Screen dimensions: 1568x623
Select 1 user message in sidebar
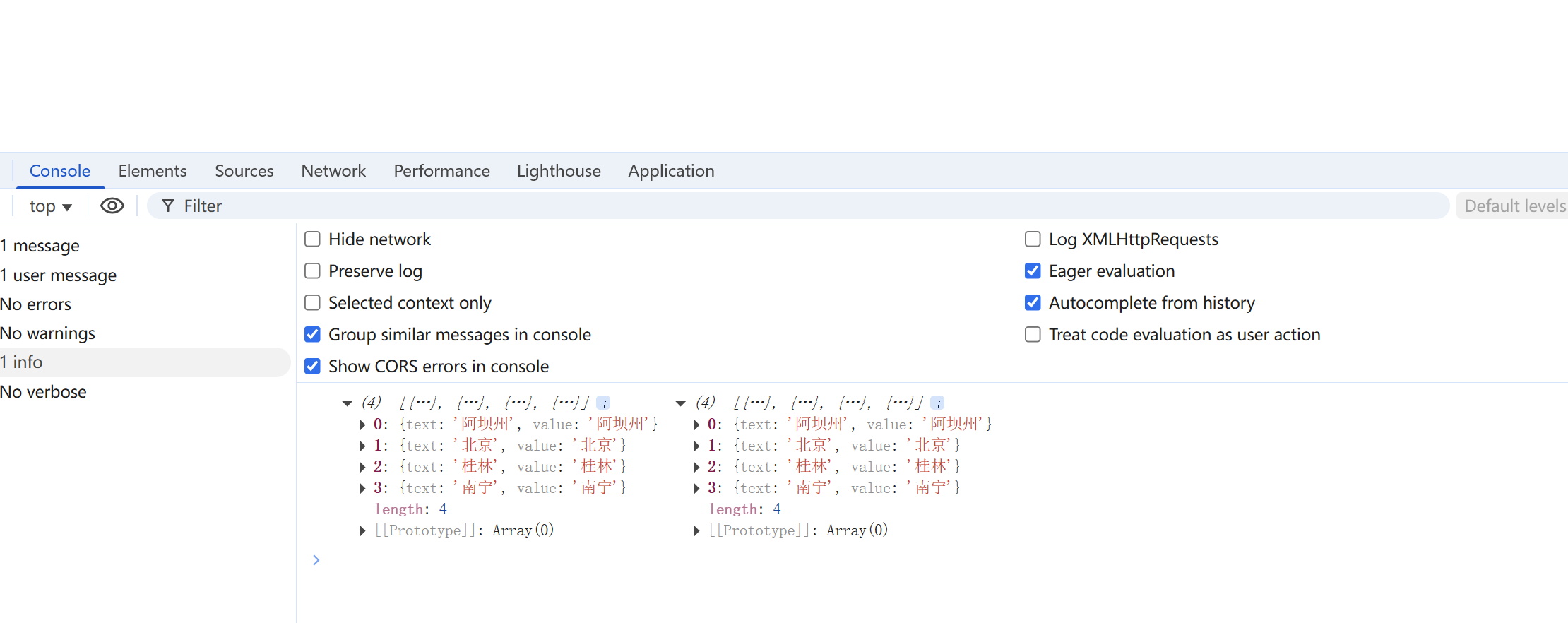click(59, 275)
